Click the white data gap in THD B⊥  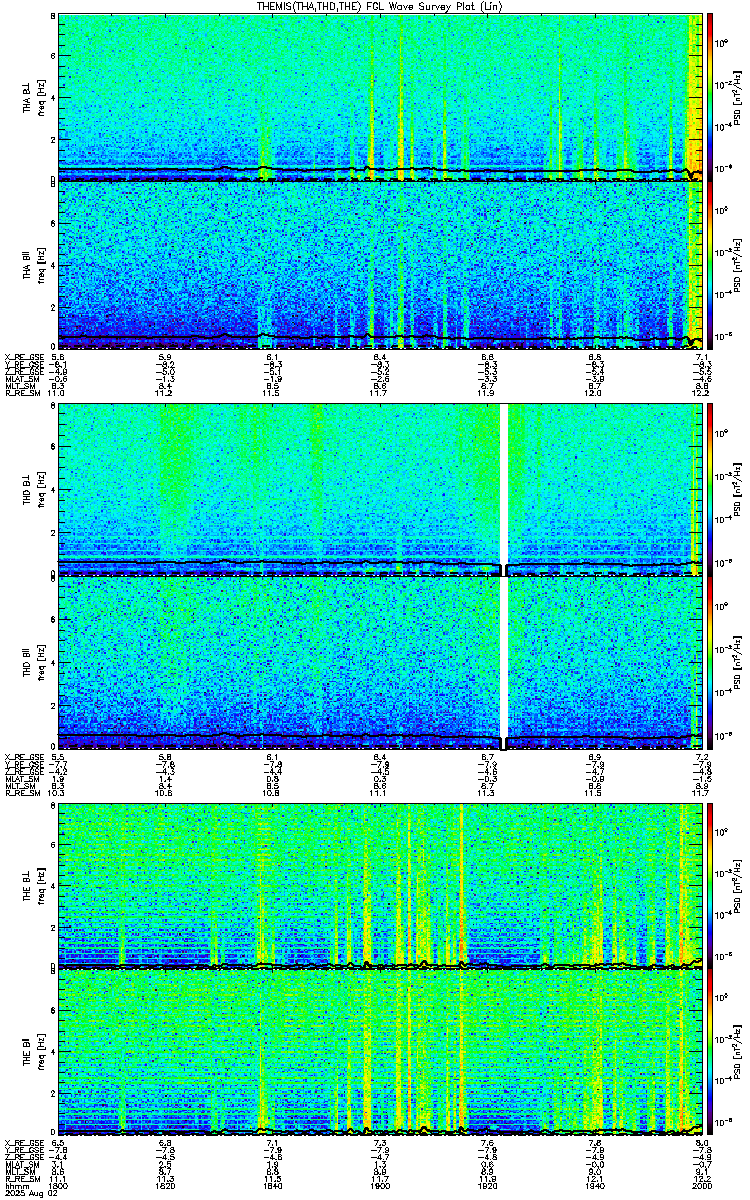504,485
